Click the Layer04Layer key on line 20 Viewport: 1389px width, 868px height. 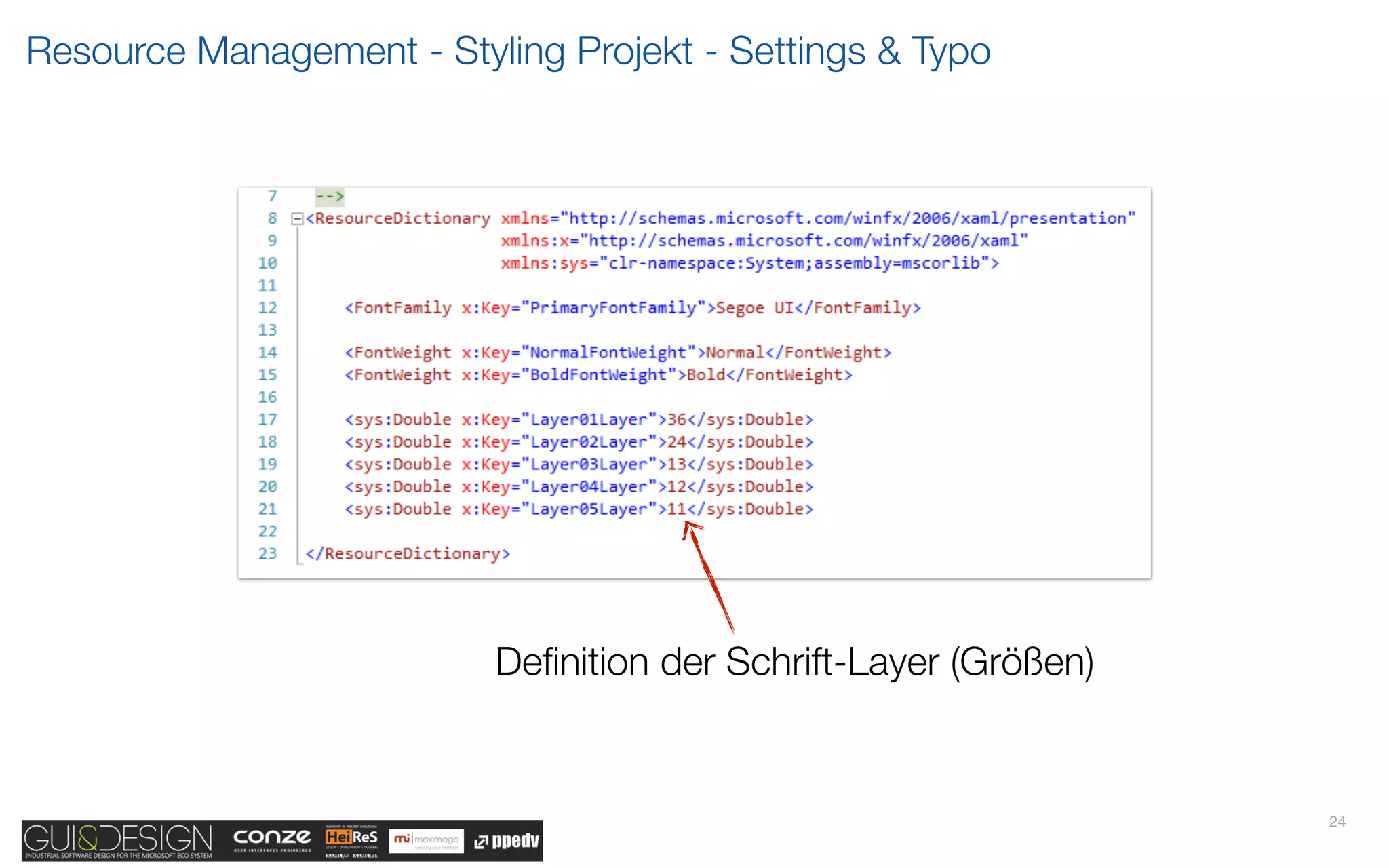click(589, 487)
